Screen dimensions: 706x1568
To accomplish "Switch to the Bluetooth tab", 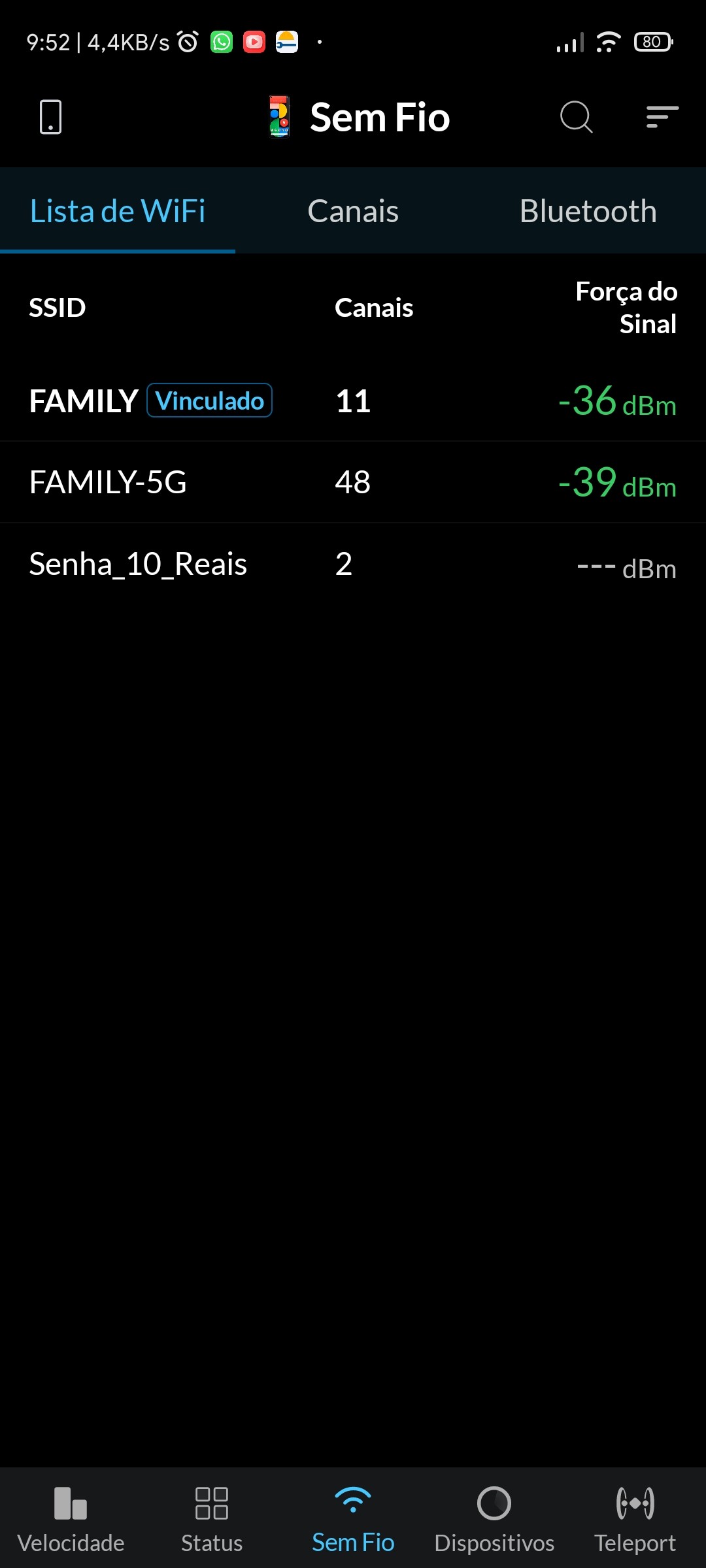I will click(588, 211).
